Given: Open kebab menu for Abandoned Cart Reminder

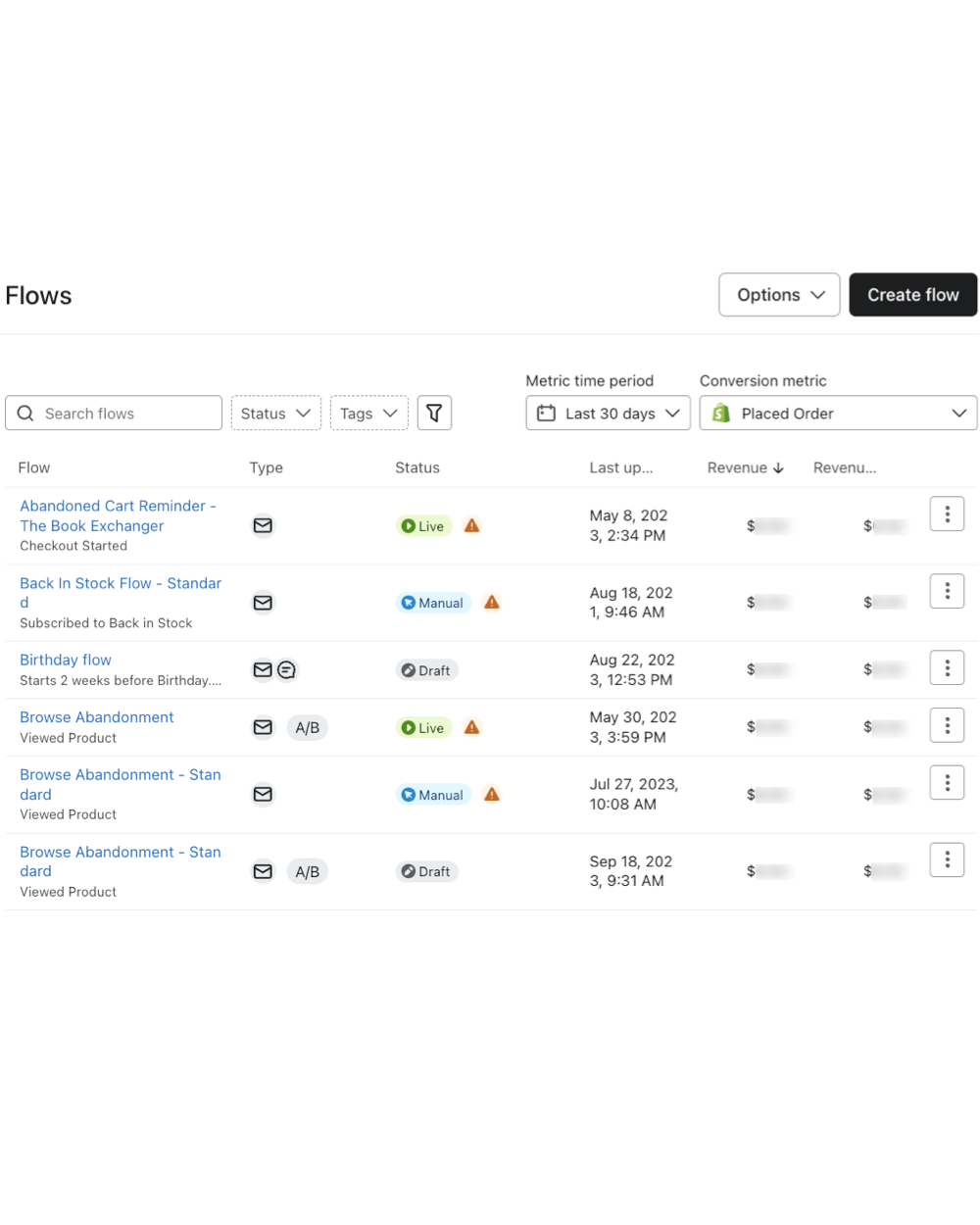Looking at the screenshot, I should [947, 513].
